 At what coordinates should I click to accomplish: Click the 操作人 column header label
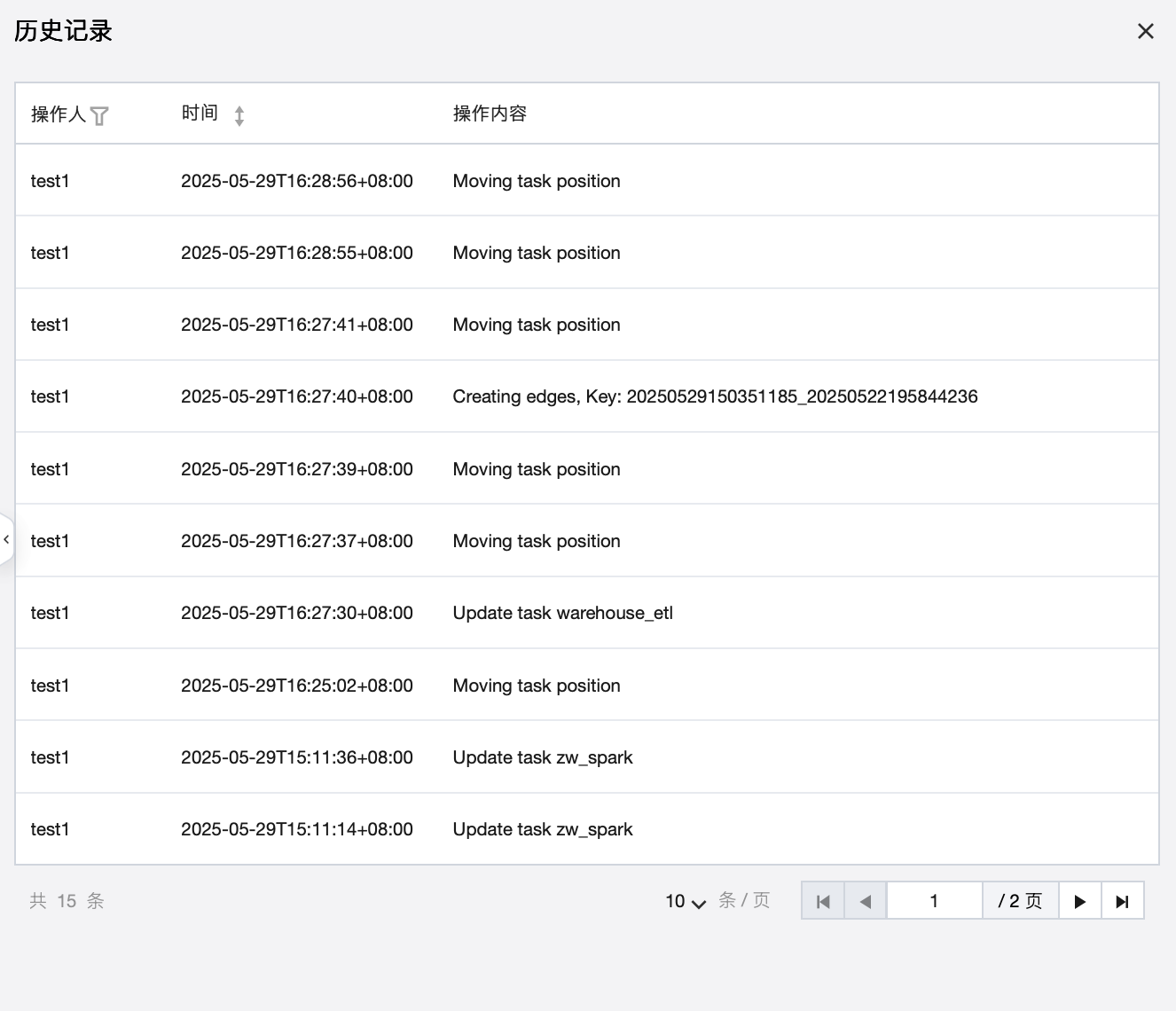pyautogui.click(x=58, y=114)
